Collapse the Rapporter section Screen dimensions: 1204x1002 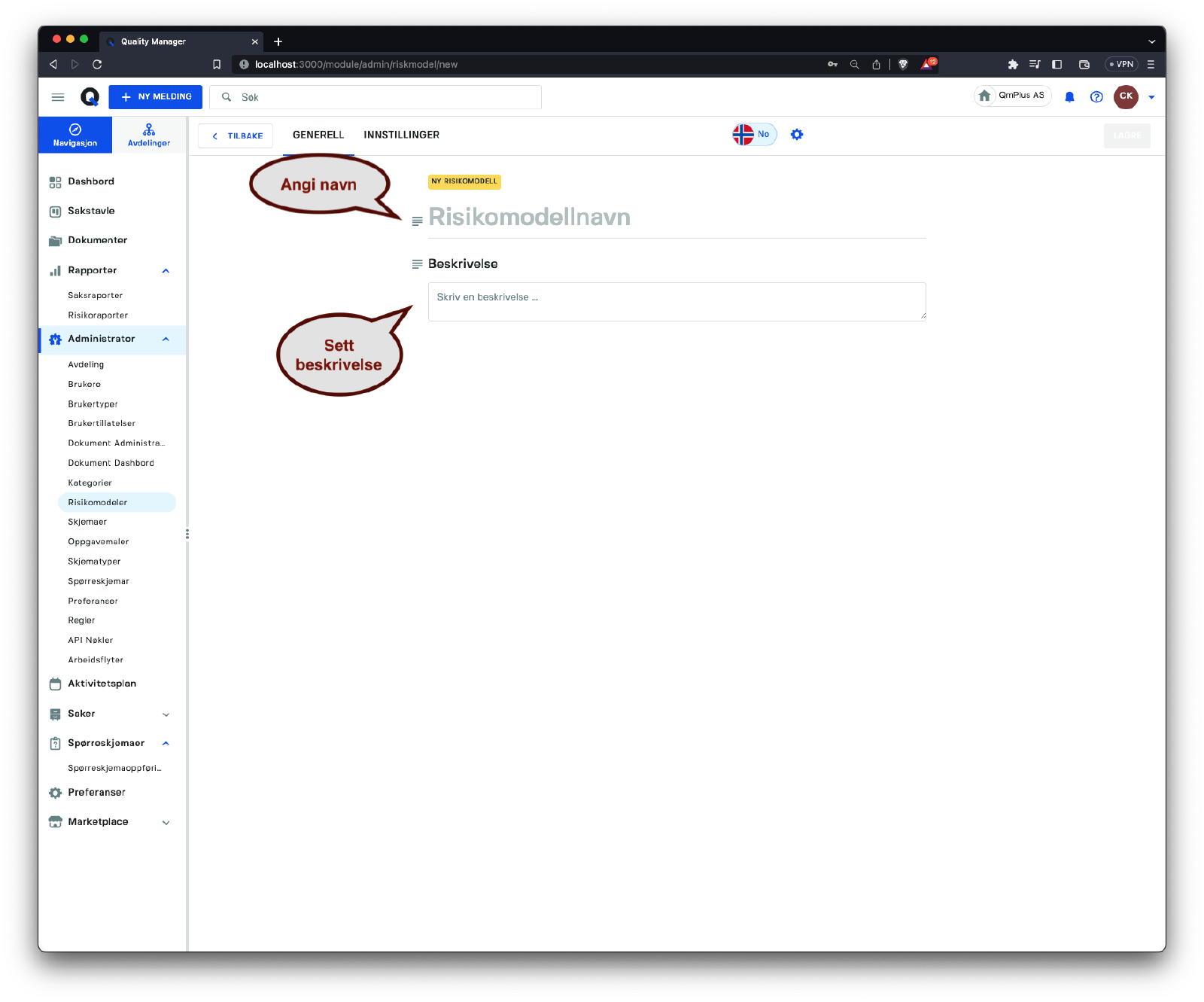tap(166, 271)
